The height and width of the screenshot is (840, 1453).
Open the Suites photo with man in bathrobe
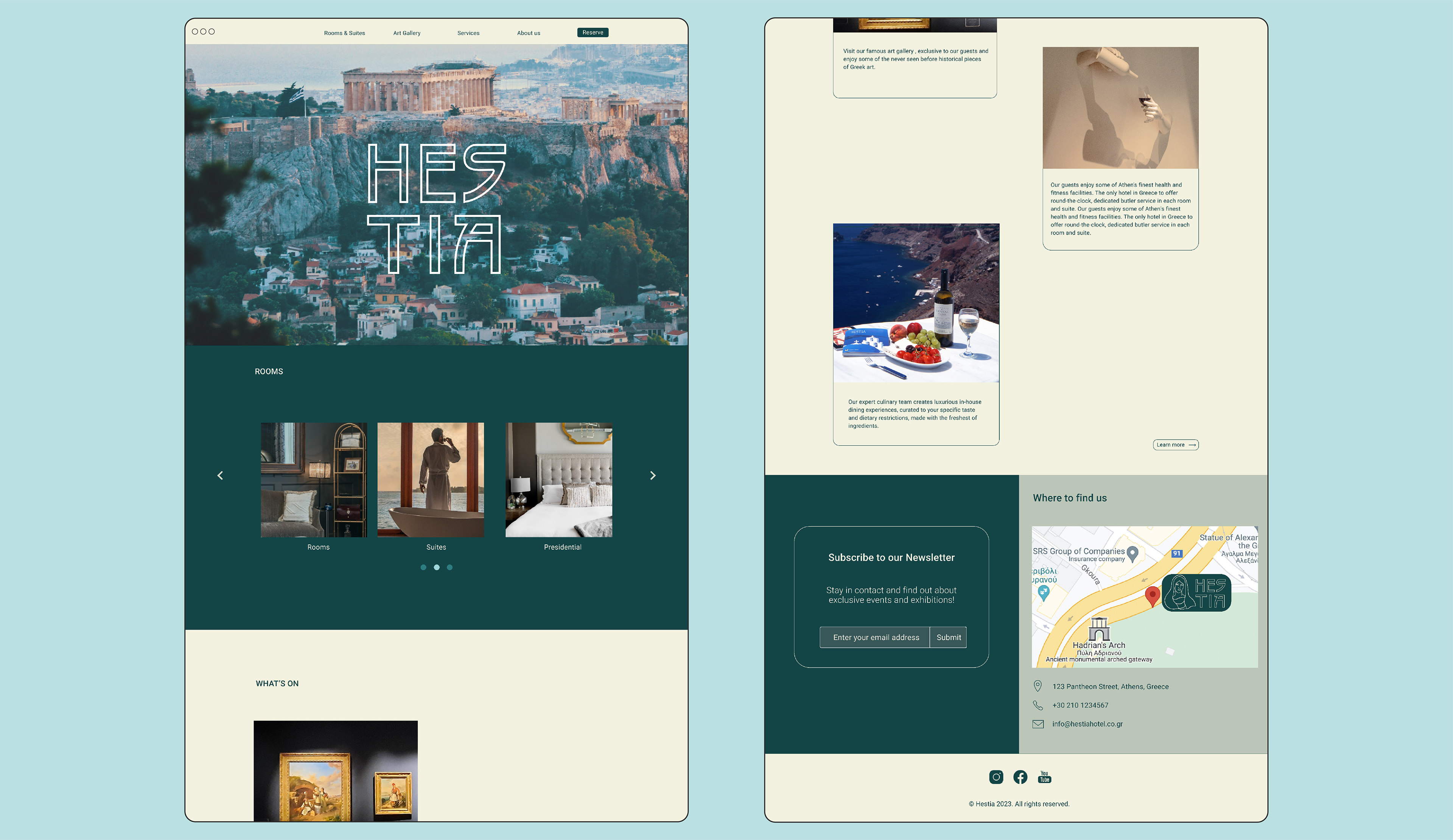(431, 480)
